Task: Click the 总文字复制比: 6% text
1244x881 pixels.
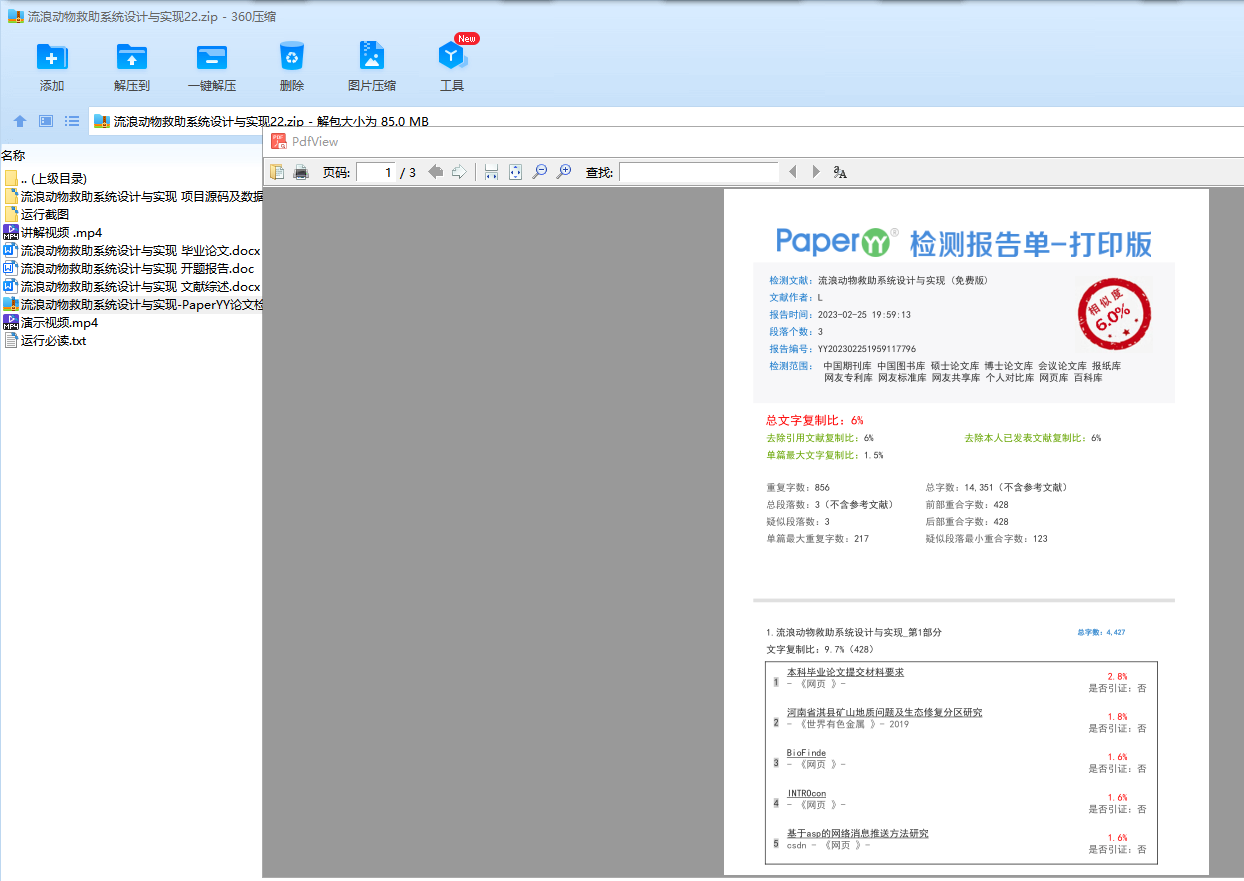Action: pyautogui.click(x=814, y=420)
